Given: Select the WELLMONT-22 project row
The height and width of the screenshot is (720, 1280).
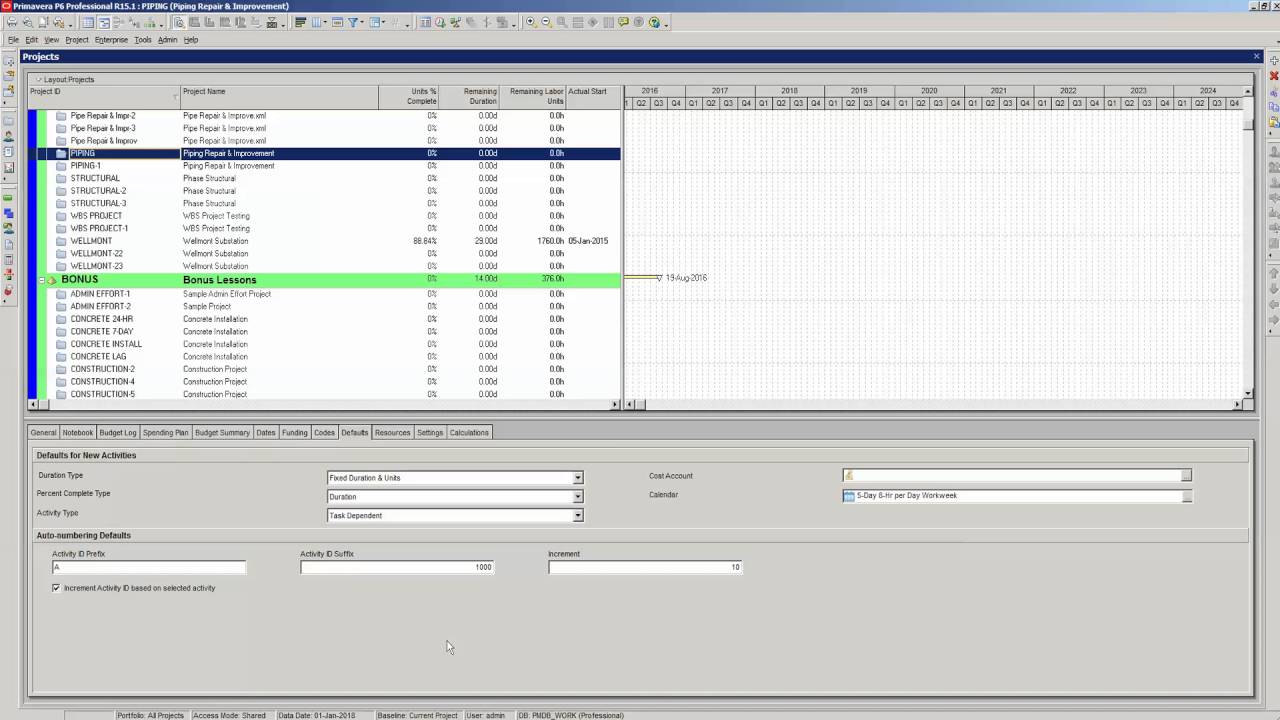Looking at the screenshot, I should tap(324, 254).
